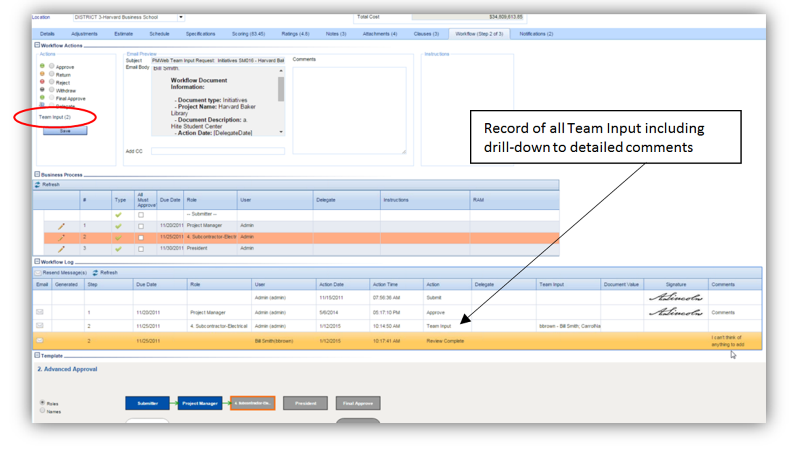The width and height of the screenshot is (790, 450).
Task: Click the pencil edit icon for Project Manager row
Action: pos(61,226)
